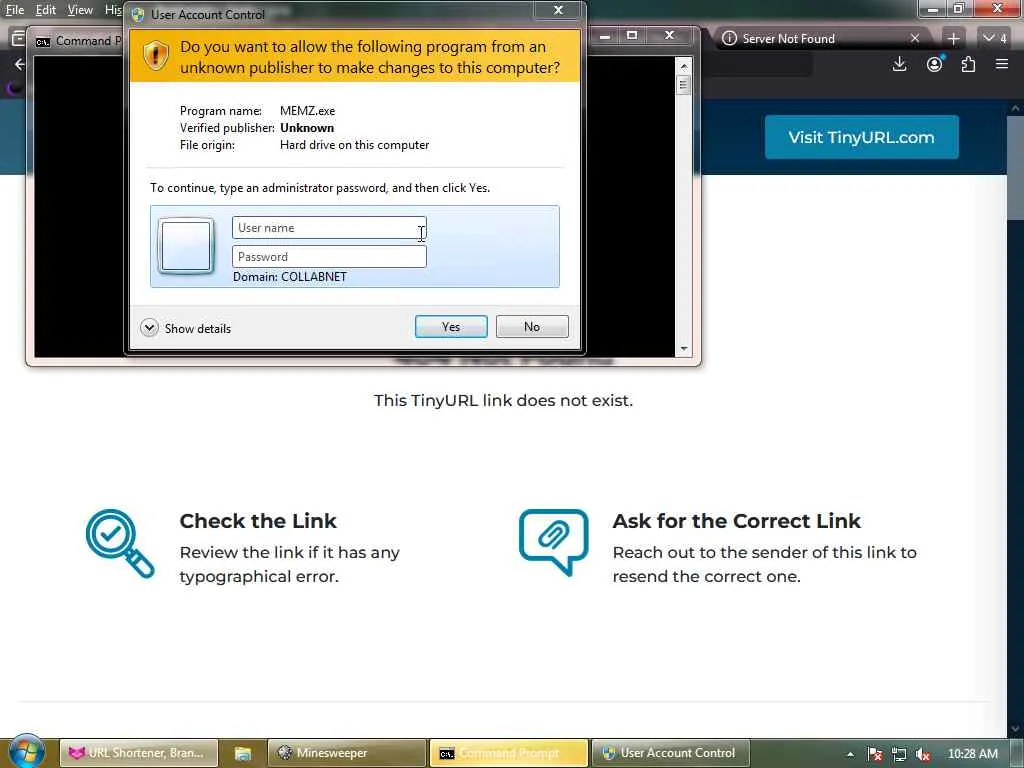
Task: Open the Windows Explorer taskbar icon
Action: tap(242, 753)
